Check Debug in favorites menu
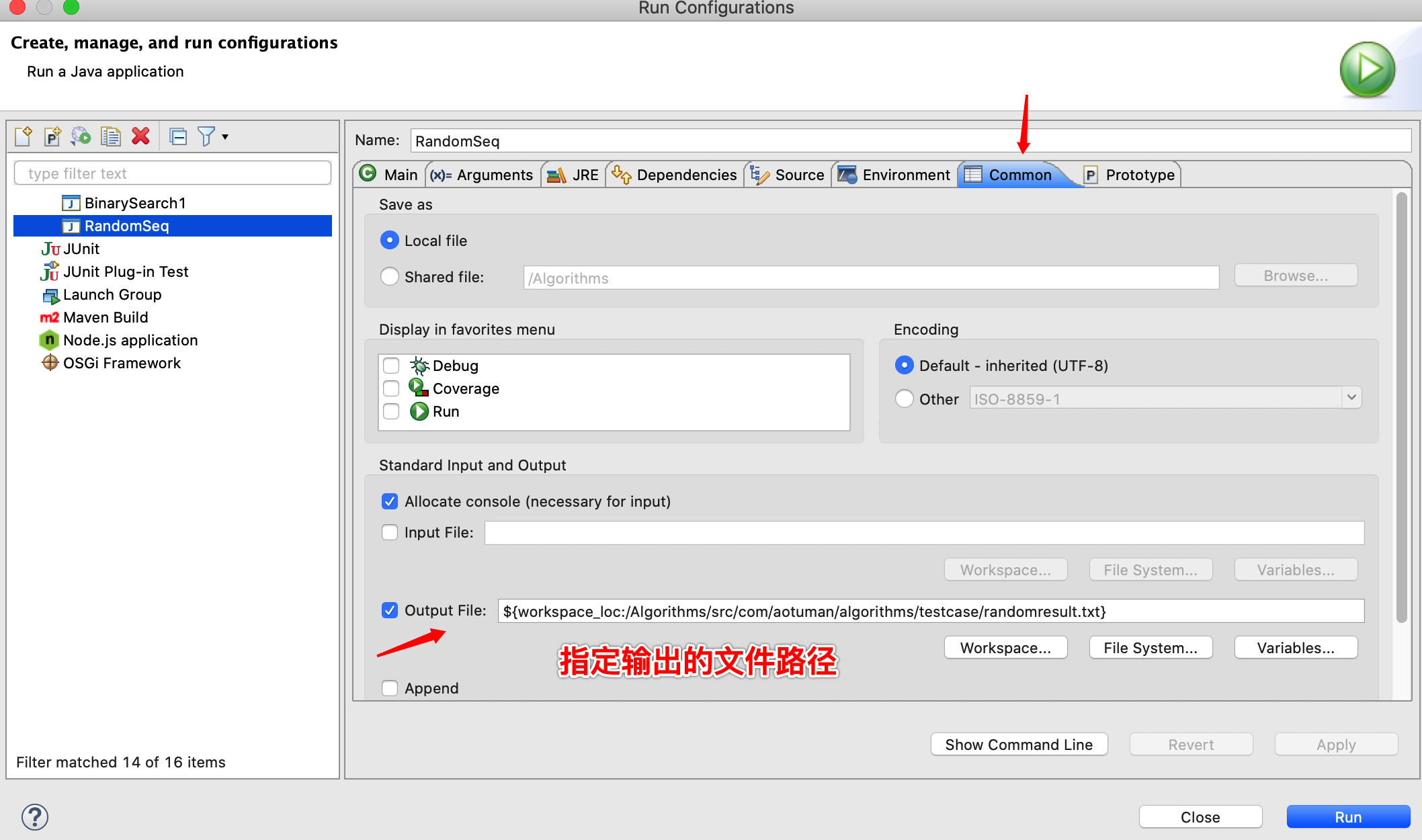 click(391, 366)
